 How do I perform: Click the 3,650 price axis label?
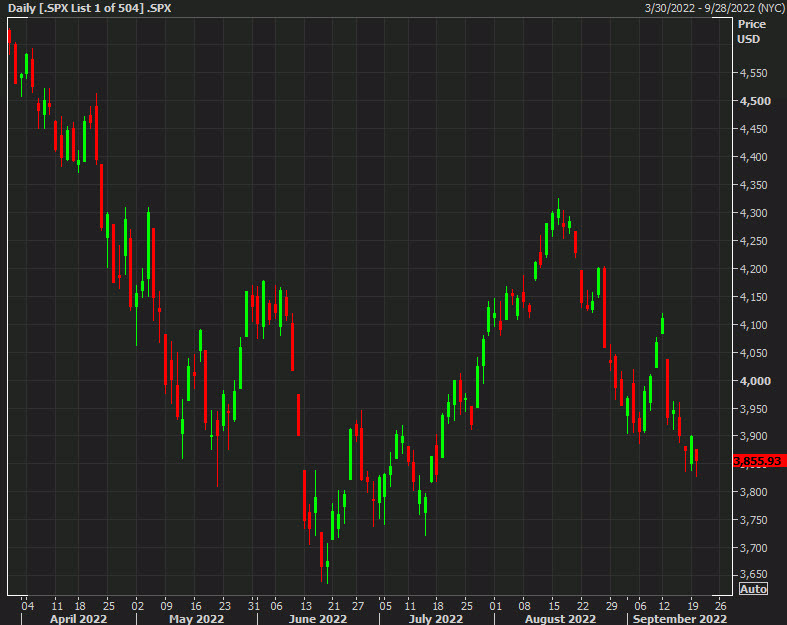[753, 574]
